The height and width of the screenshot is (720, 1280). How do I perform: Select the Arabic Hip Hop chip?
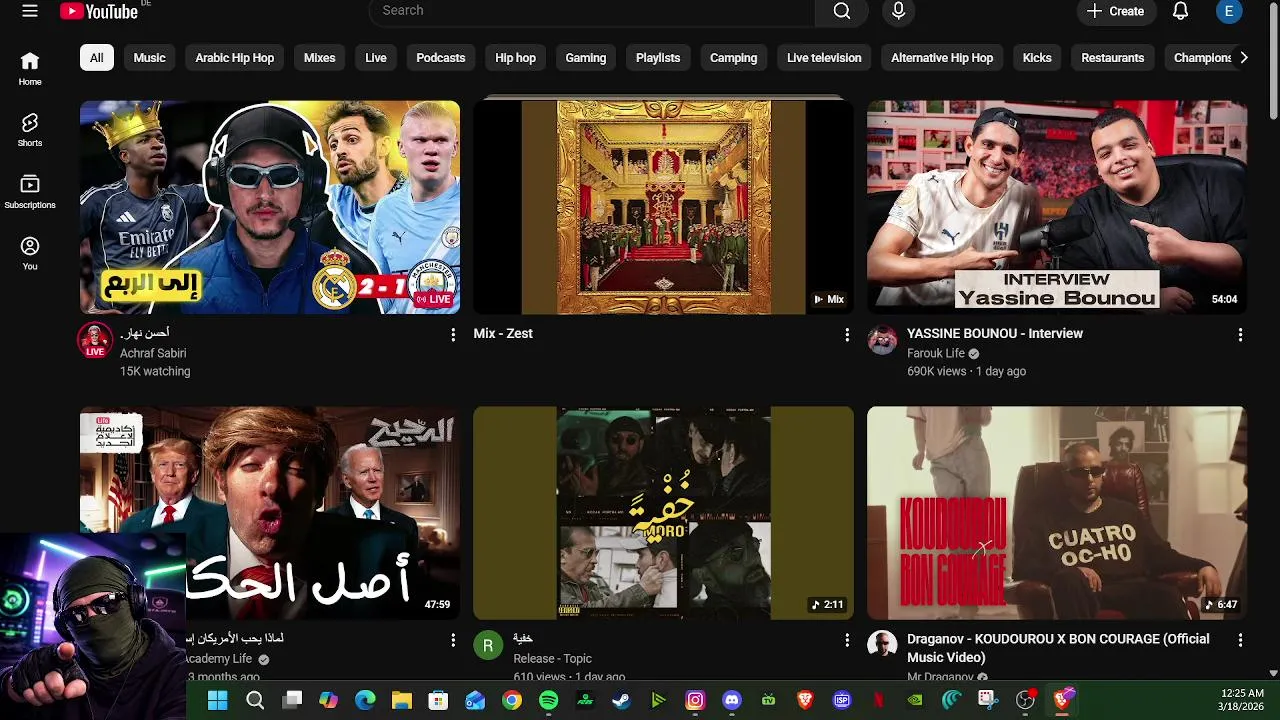coord(234,58)
